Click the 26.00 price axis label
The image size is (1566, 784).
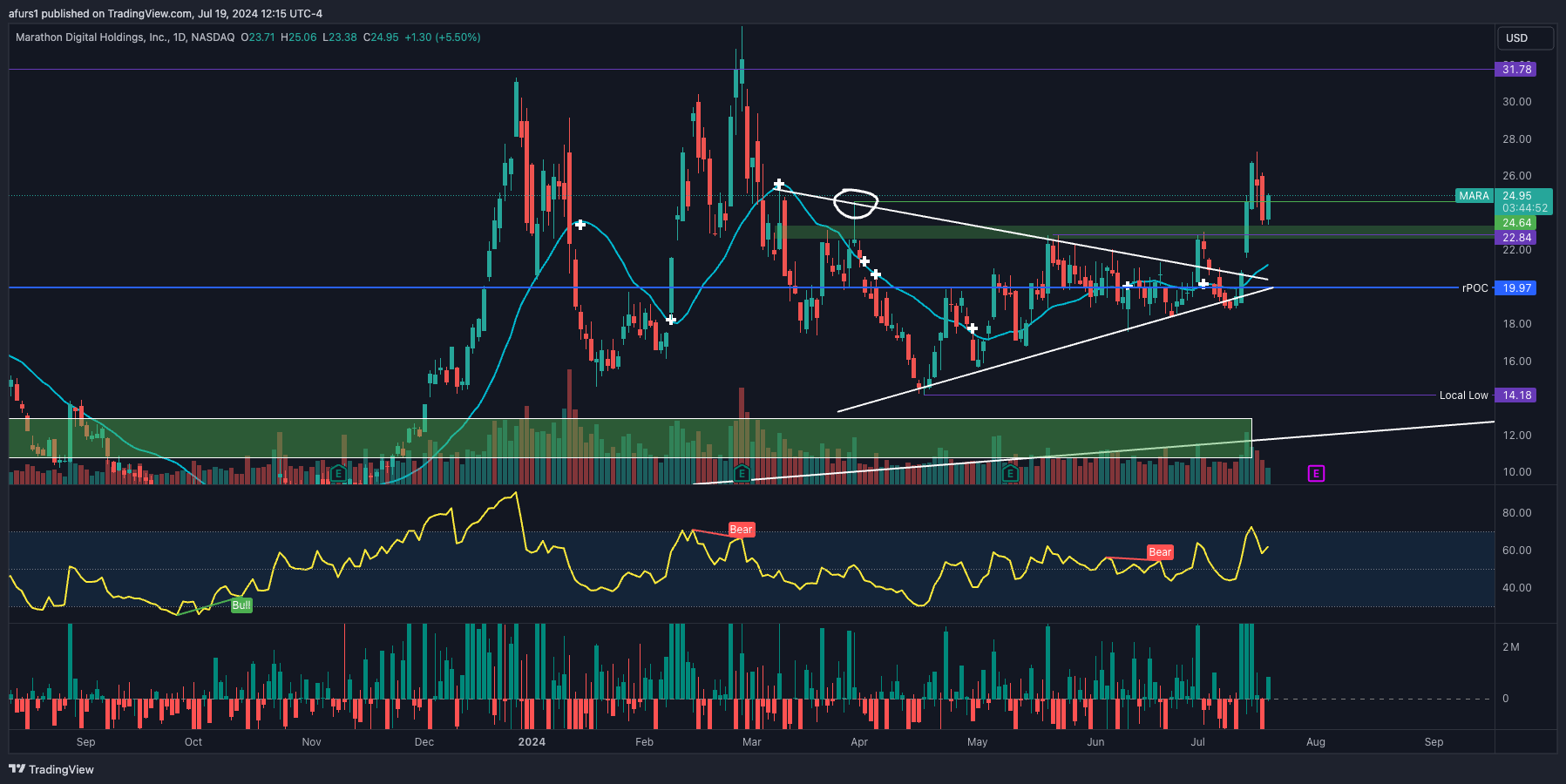(1516, 176)
